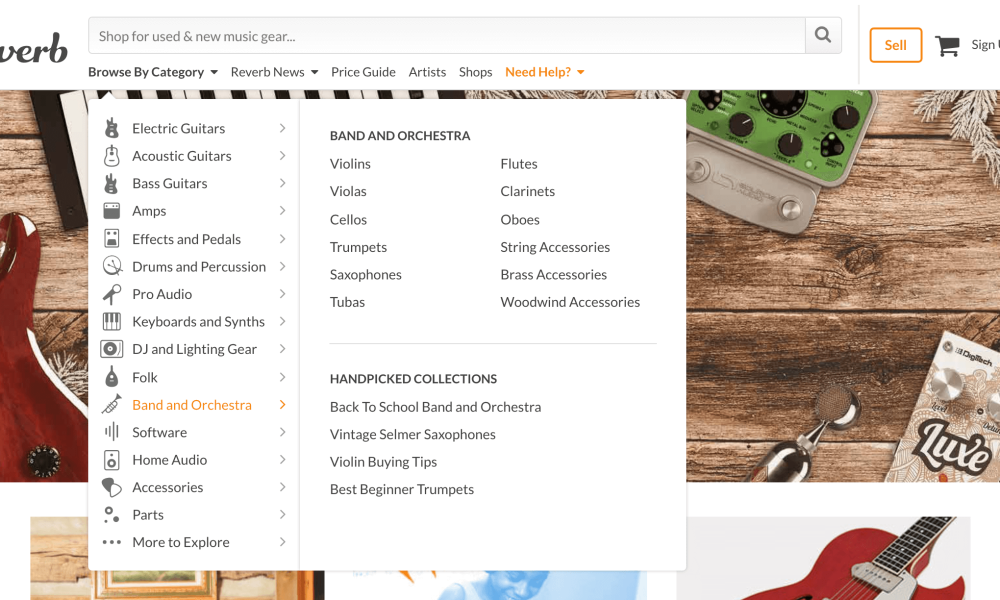1000x600 pixels.
Task: Expand the Acoustic Guitars submenu chevron
Action: point(283,156)
